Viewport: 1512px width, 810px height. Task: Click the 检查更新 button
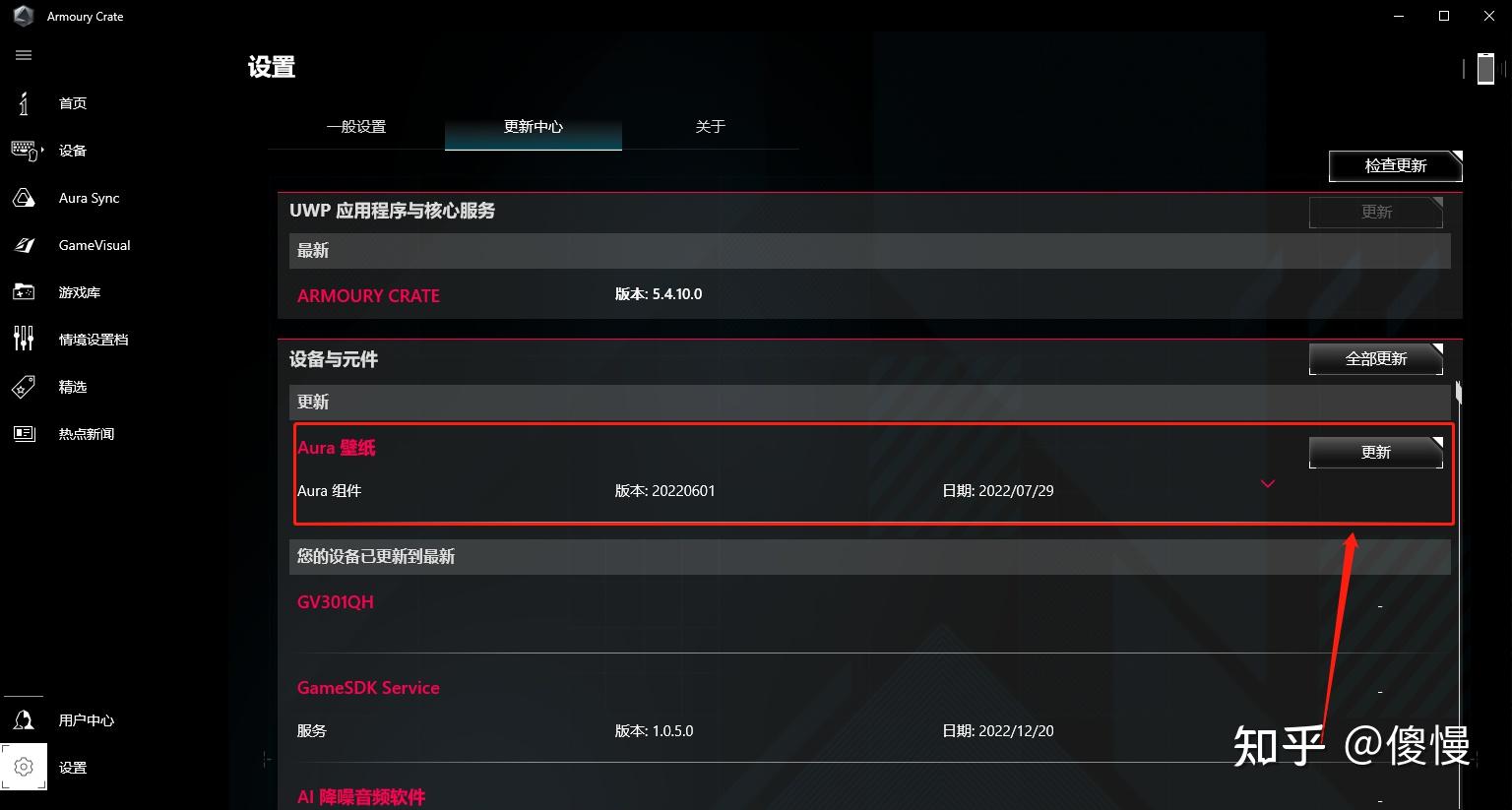click(1396, 165)
